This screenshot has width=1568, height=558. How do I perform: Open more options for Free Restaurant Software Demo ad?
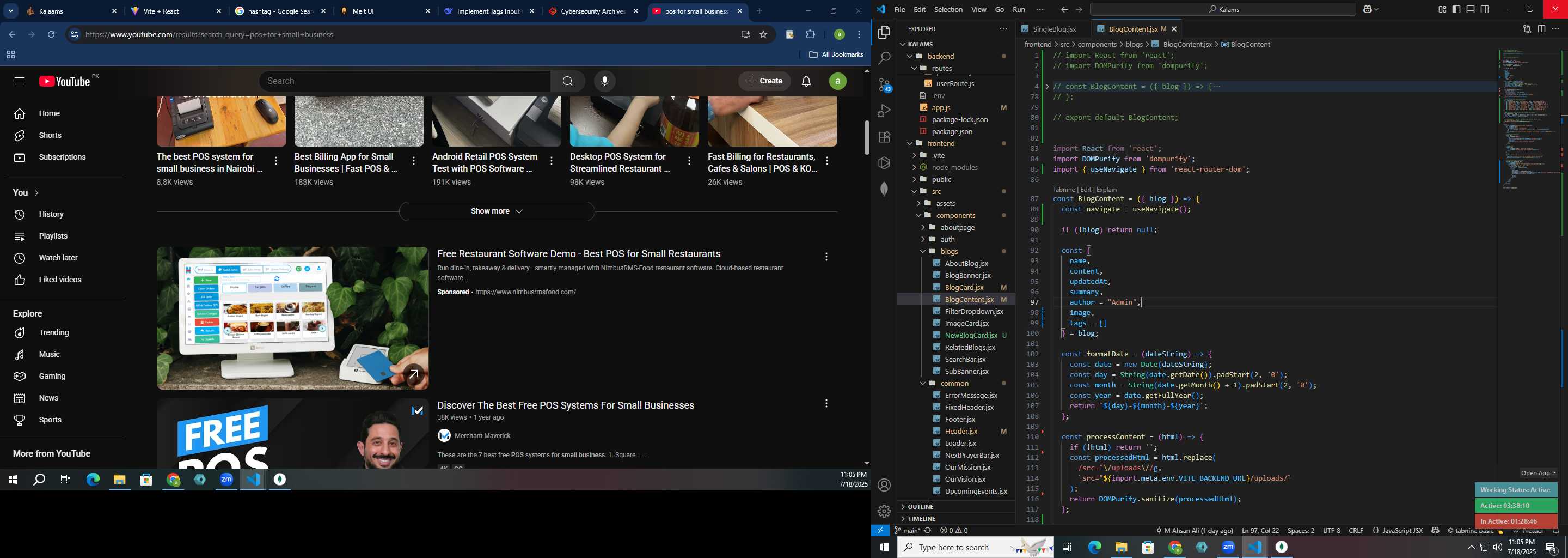click(x=826, y=257)
